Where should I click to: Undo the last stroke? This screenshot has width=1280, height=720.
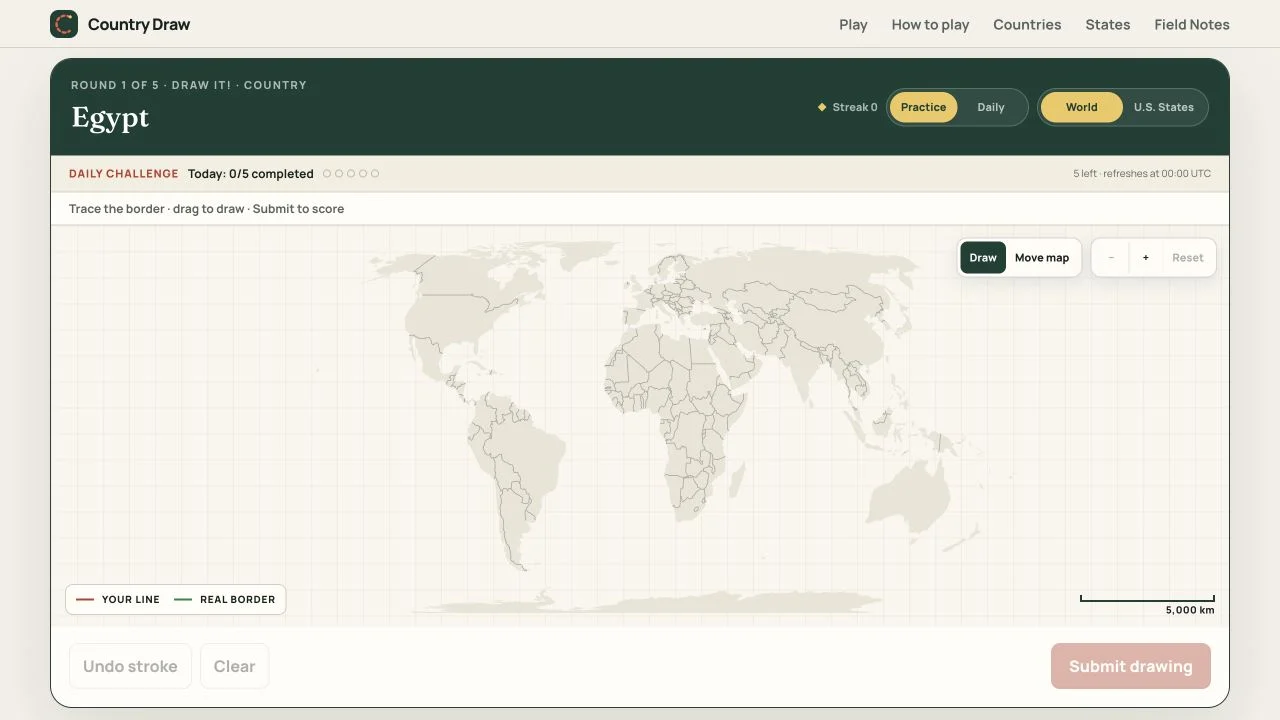tap(130, 666)
